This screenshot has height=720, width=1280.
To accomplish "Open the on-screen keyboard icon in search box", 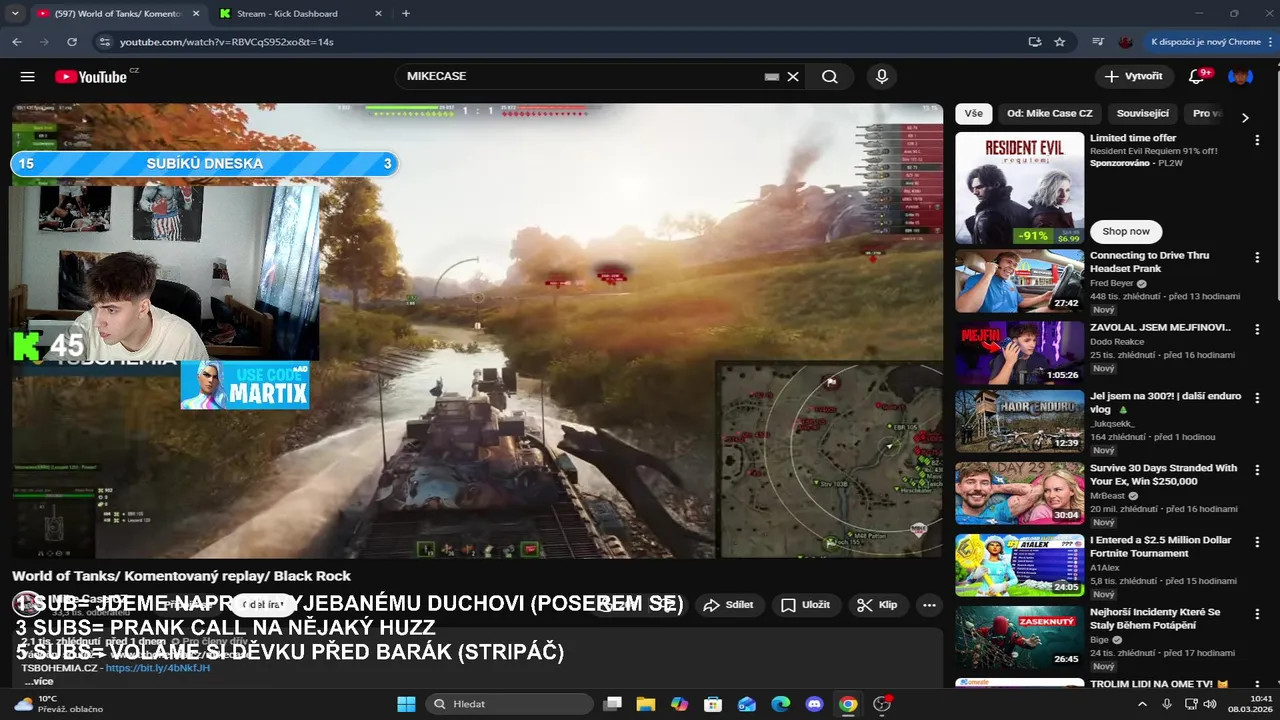I will (x=772, y=76).
